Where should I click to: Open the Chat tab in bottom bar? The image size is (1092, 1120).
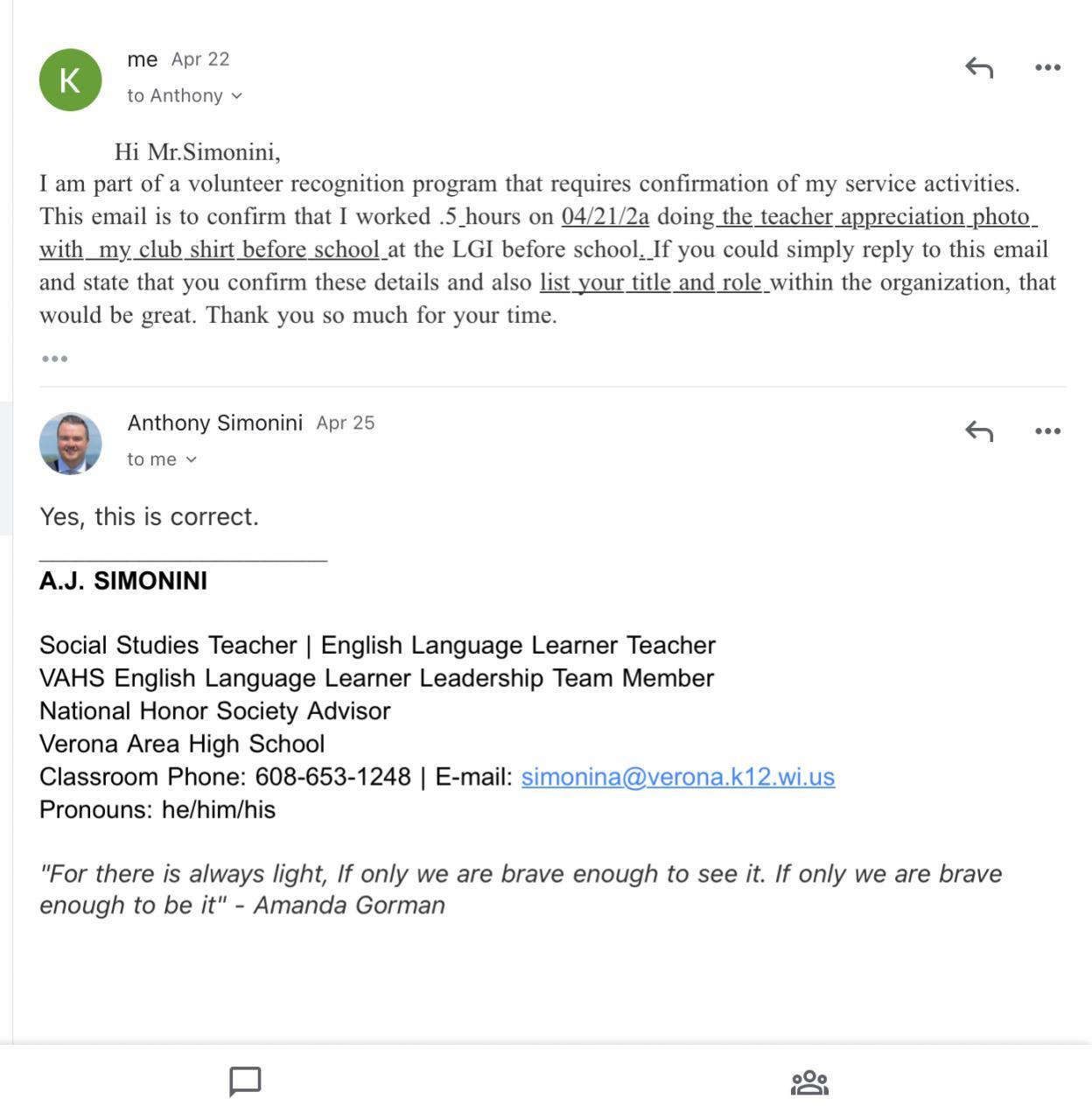pyautogui.click(x=245, y=1081)
